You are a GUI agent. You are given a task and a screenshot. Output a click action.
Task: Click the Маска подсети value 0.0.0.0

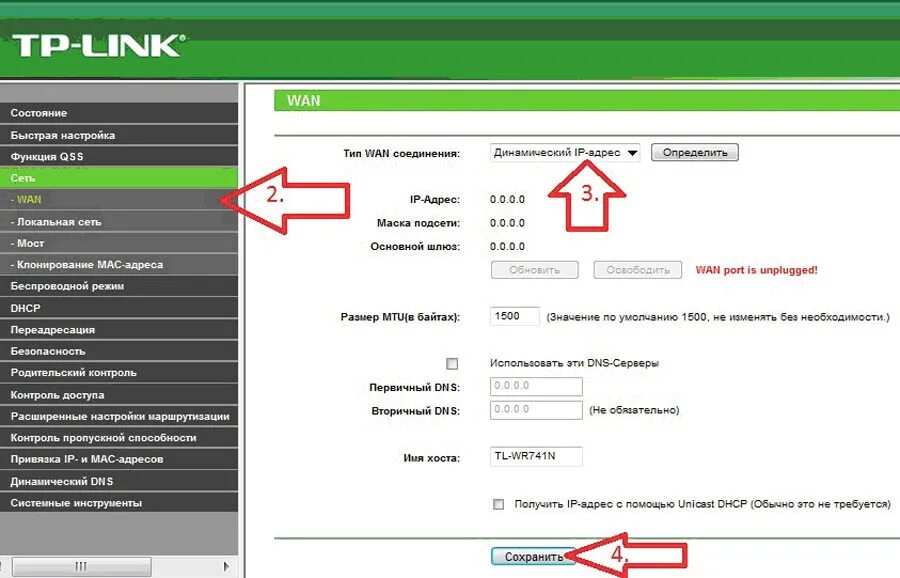[507, 223]
